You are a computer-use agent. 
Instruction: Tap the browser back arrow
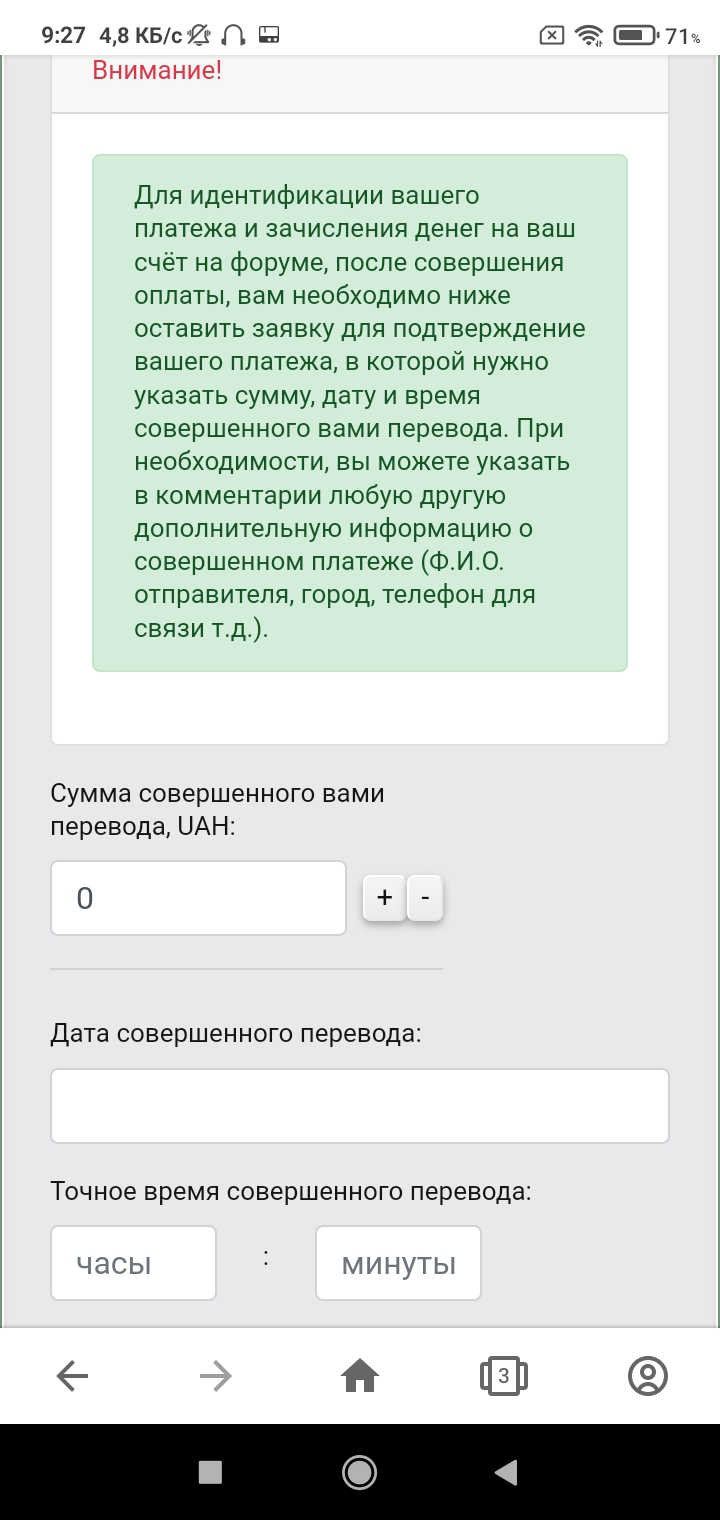click(72, 1377)
